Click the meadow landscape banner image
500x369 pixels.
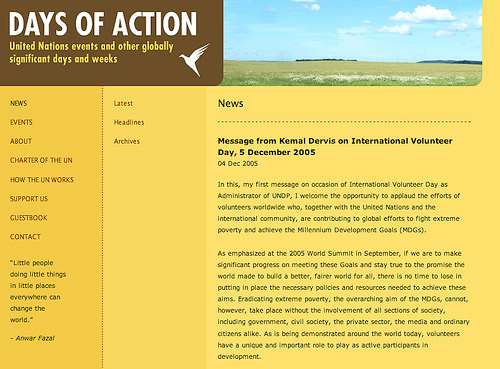tap(352, 43)
